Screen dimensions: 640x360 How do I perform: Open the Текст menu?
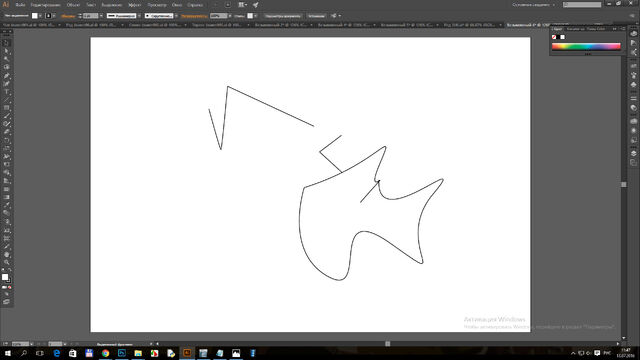[91, 5]
